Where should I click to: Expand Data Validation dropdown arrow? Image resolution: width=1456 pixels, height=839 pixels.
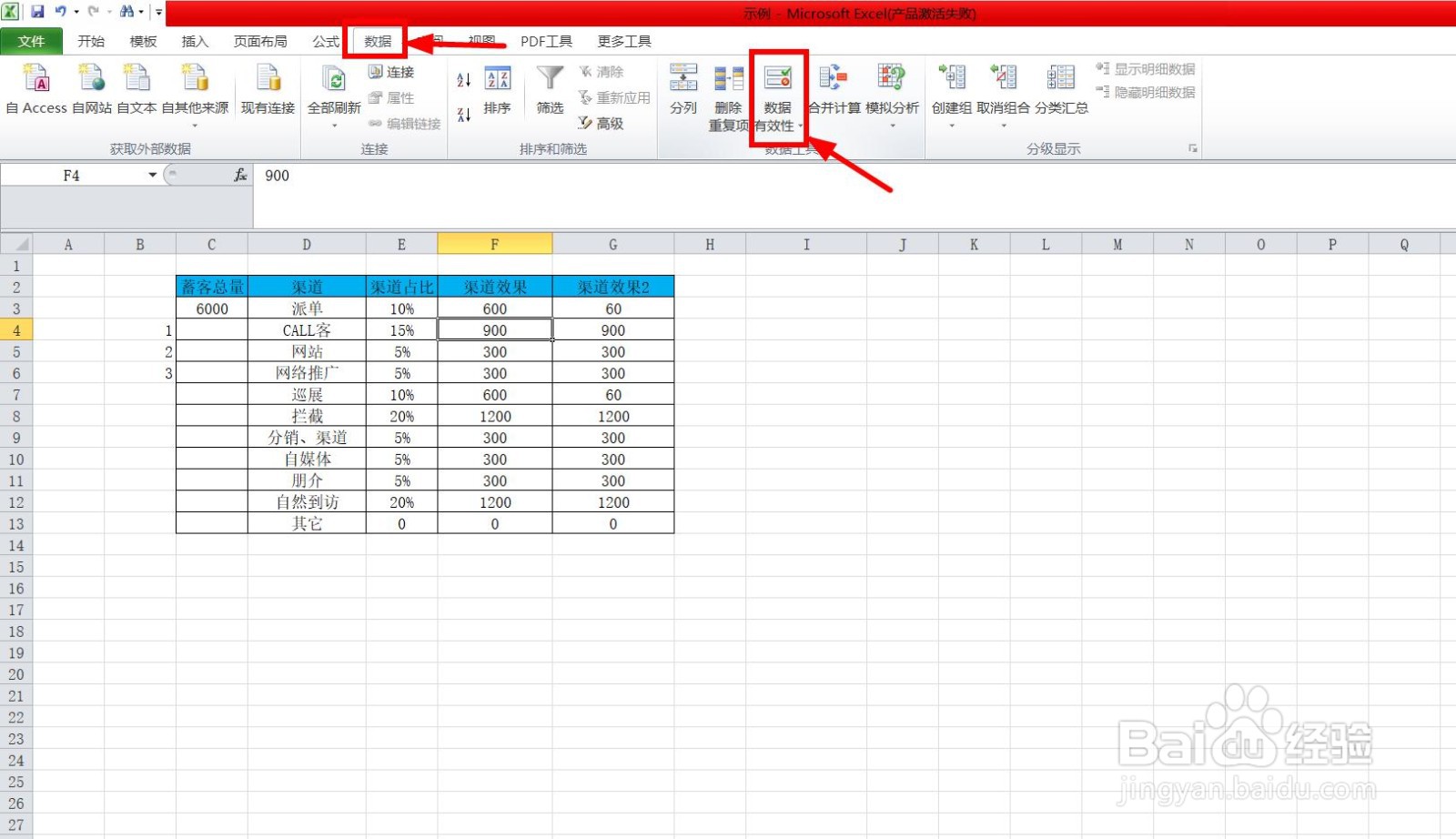[x=800, y=126]
